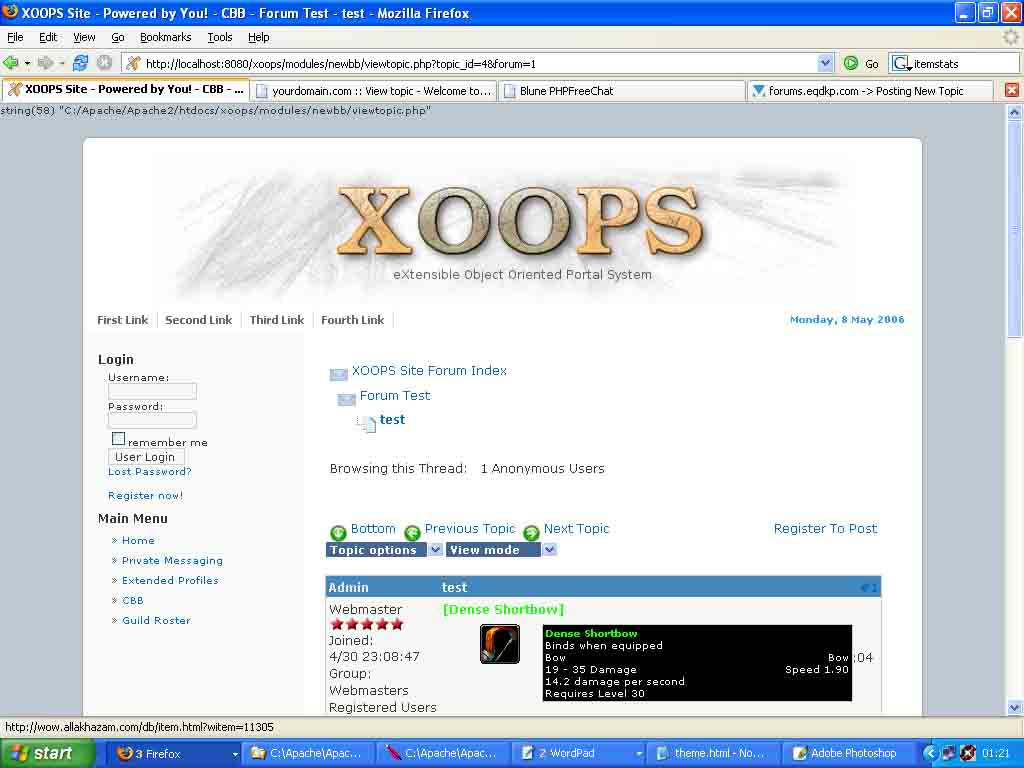1024x768 pixels.
Task: Click the Fourth Link navigation item
Action: point(353,320)
